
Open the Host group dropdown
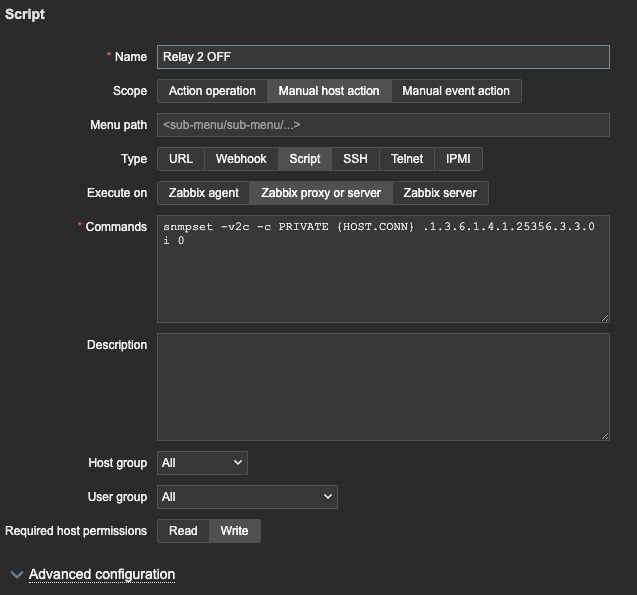(202, 463)
